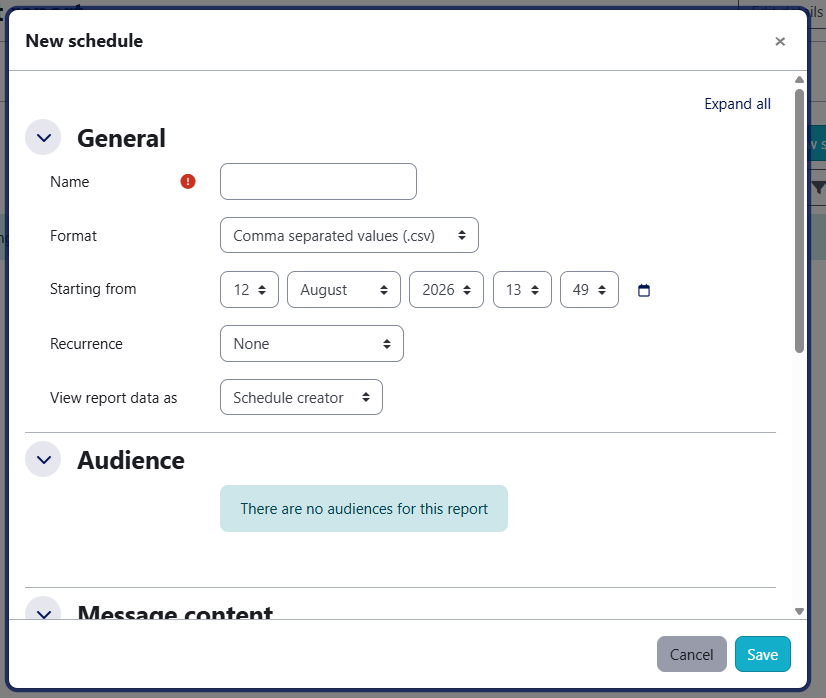Click the Expand all link
This screenshot has width=826, height=698.
click(738, 104)
